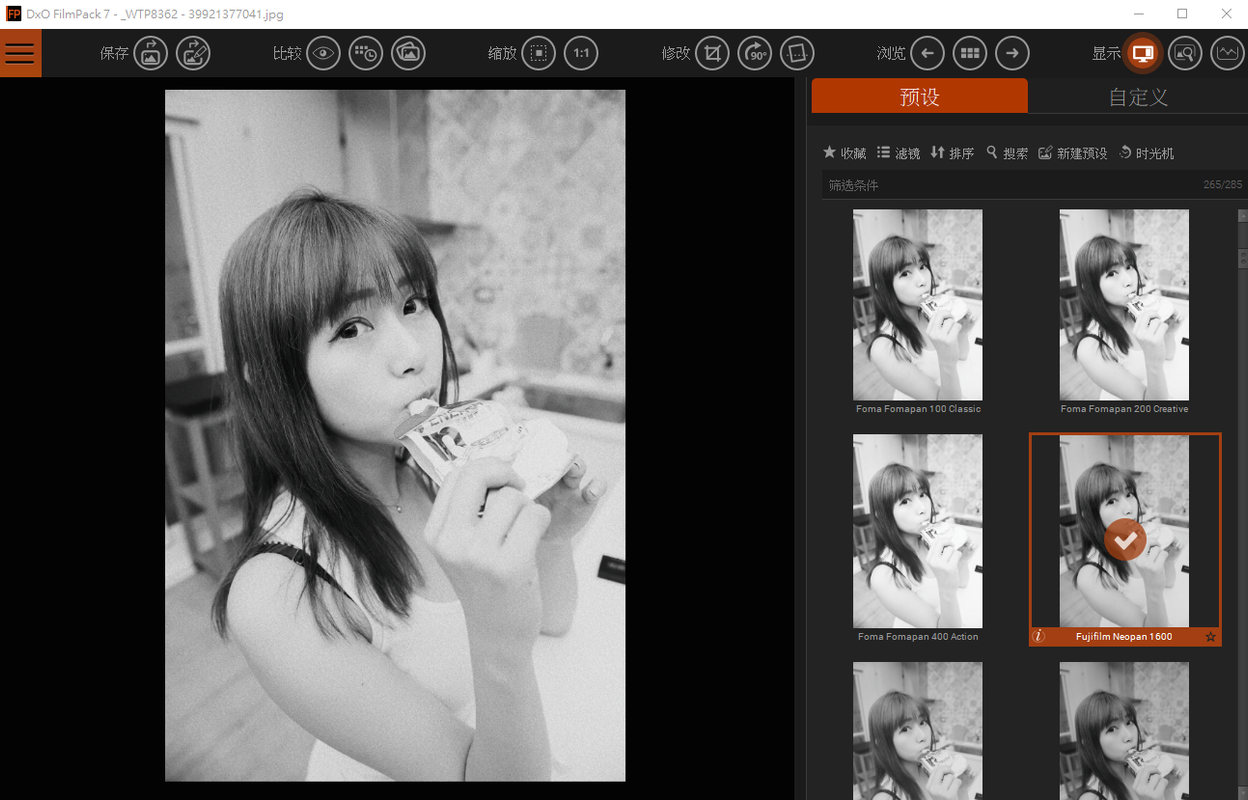Open the 排序 sort options
The height and width of the screenshot is (800, 1248).
(x=952, y=153)
